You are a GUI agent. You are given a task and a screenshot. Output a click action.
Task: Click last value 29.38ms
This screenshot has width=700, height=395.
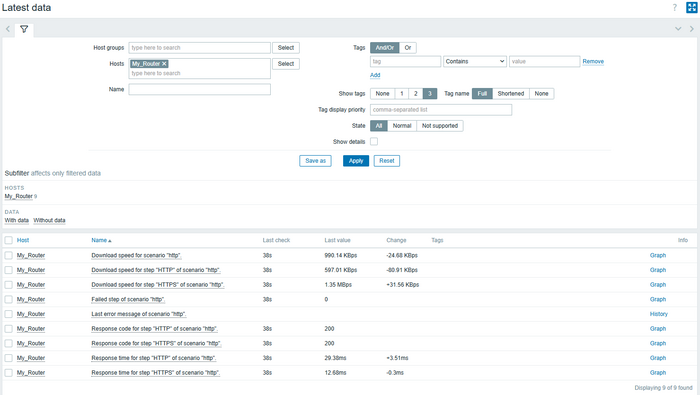click(335, 358)
